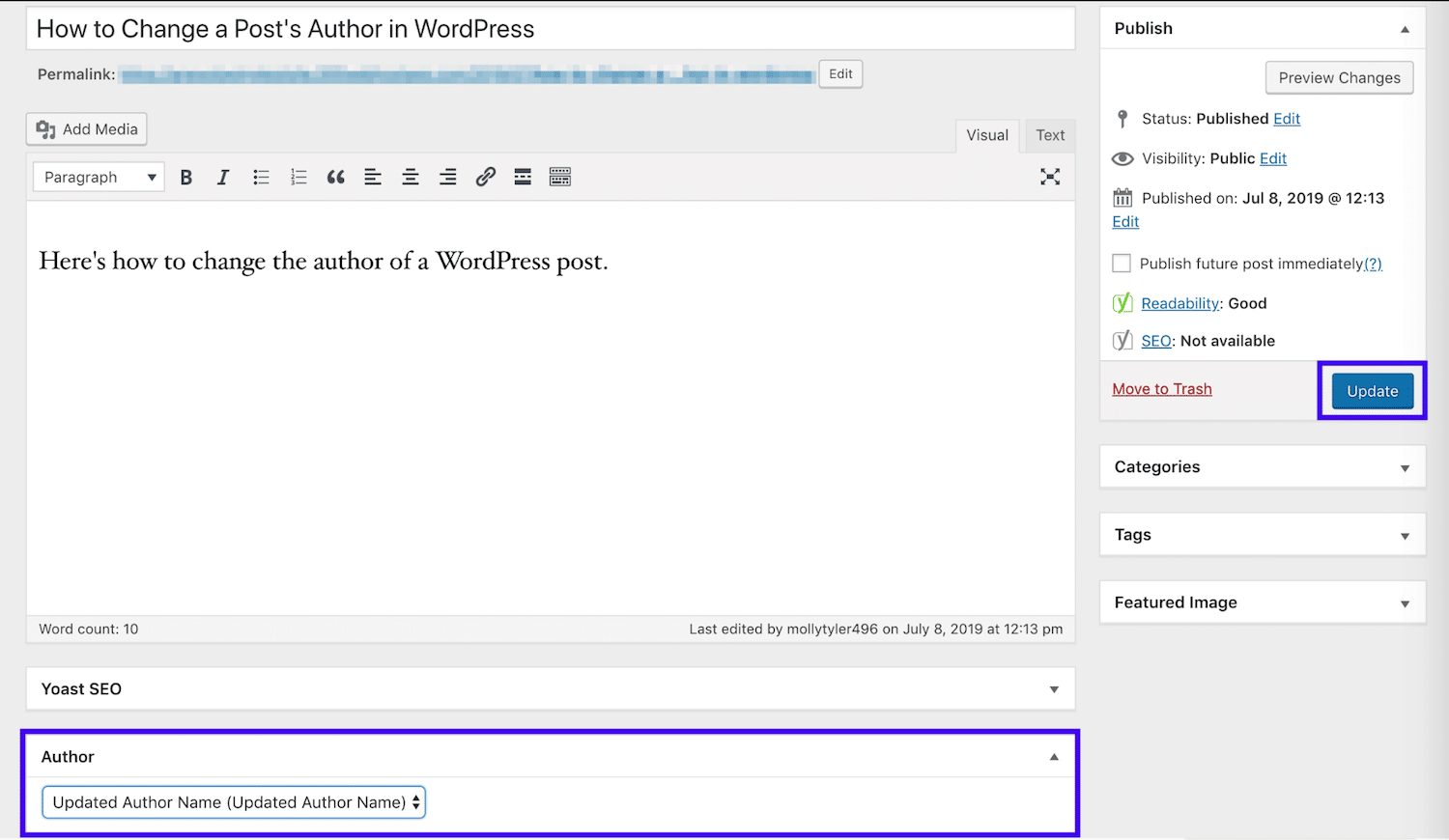The width and height of the screenshot is (1449, 840).
Task: Switch to the Text editing tab
Action: click(1049, 135)
